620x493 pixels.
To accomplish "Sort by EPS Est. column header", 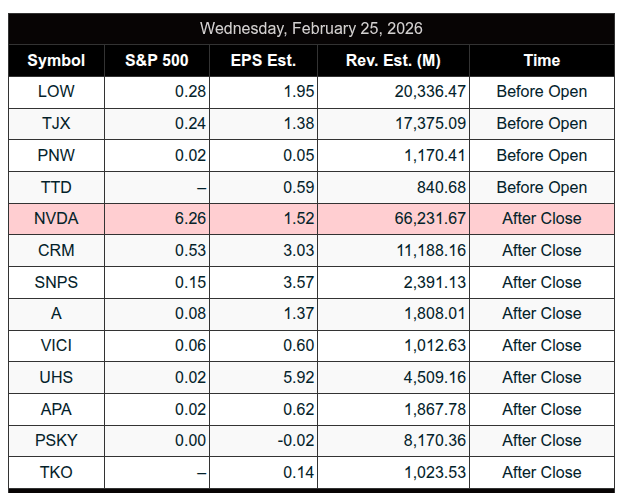I will 263,60.
